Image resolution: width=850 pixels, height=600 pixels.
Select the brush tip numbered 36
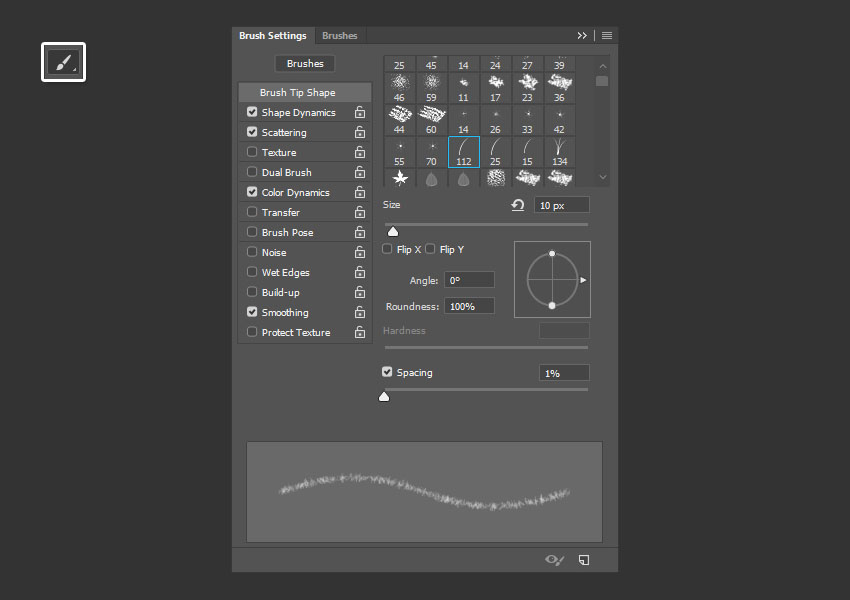[x=559, y=88]
